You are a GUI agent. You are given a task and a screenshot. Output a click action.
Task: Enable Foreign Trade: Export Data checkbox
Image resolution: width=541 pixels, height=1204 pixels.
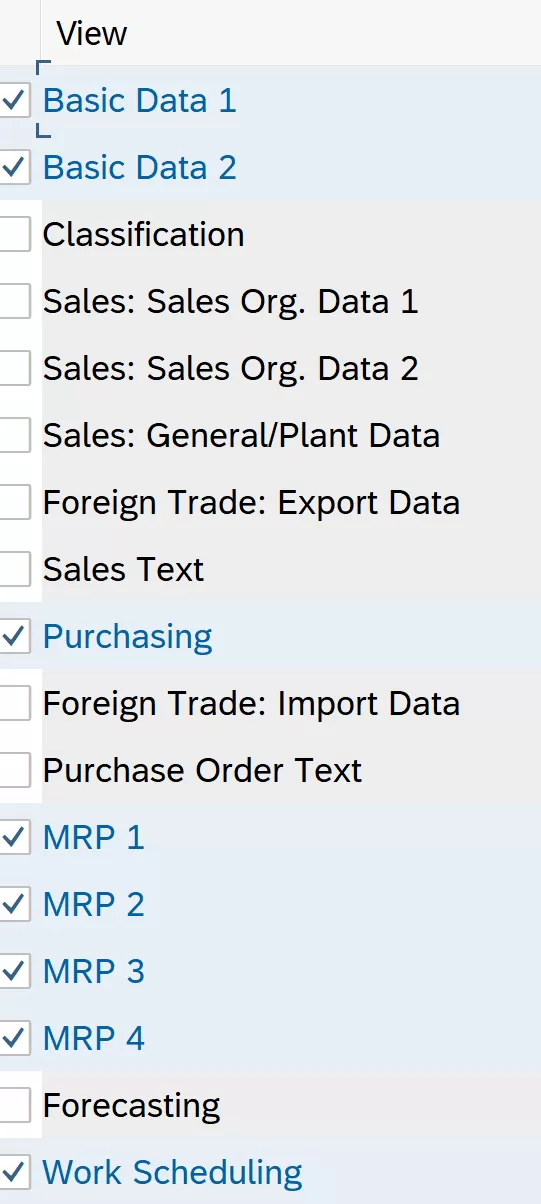(x=14, y=502)
